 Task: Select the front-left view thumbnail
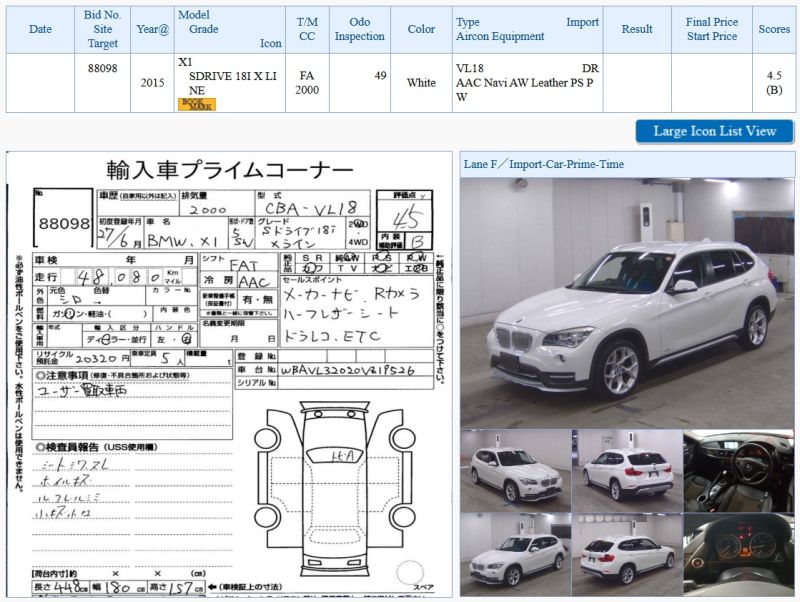pos(515,470)
